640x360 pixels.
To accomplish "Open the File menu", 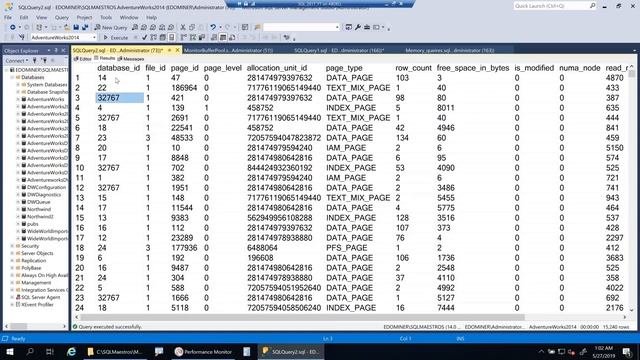I will coord(8,18).
